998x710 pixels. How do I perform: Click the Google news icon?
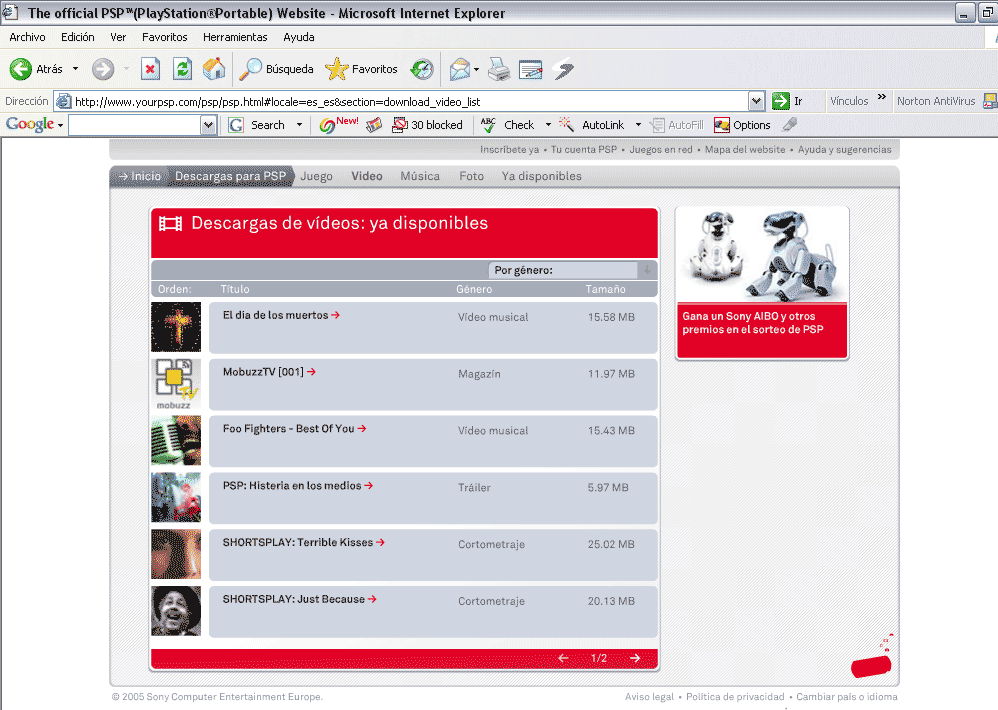tap(374, 125)
